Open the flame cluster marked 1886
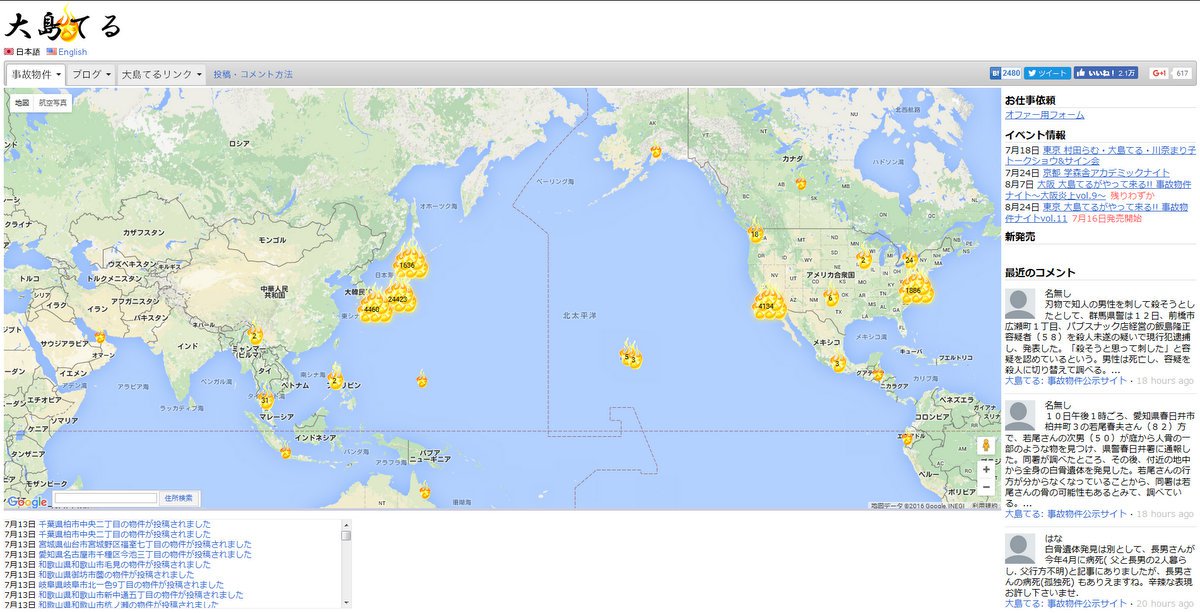The width and height of the screenshot is (1200, 613). coord(914,288)
